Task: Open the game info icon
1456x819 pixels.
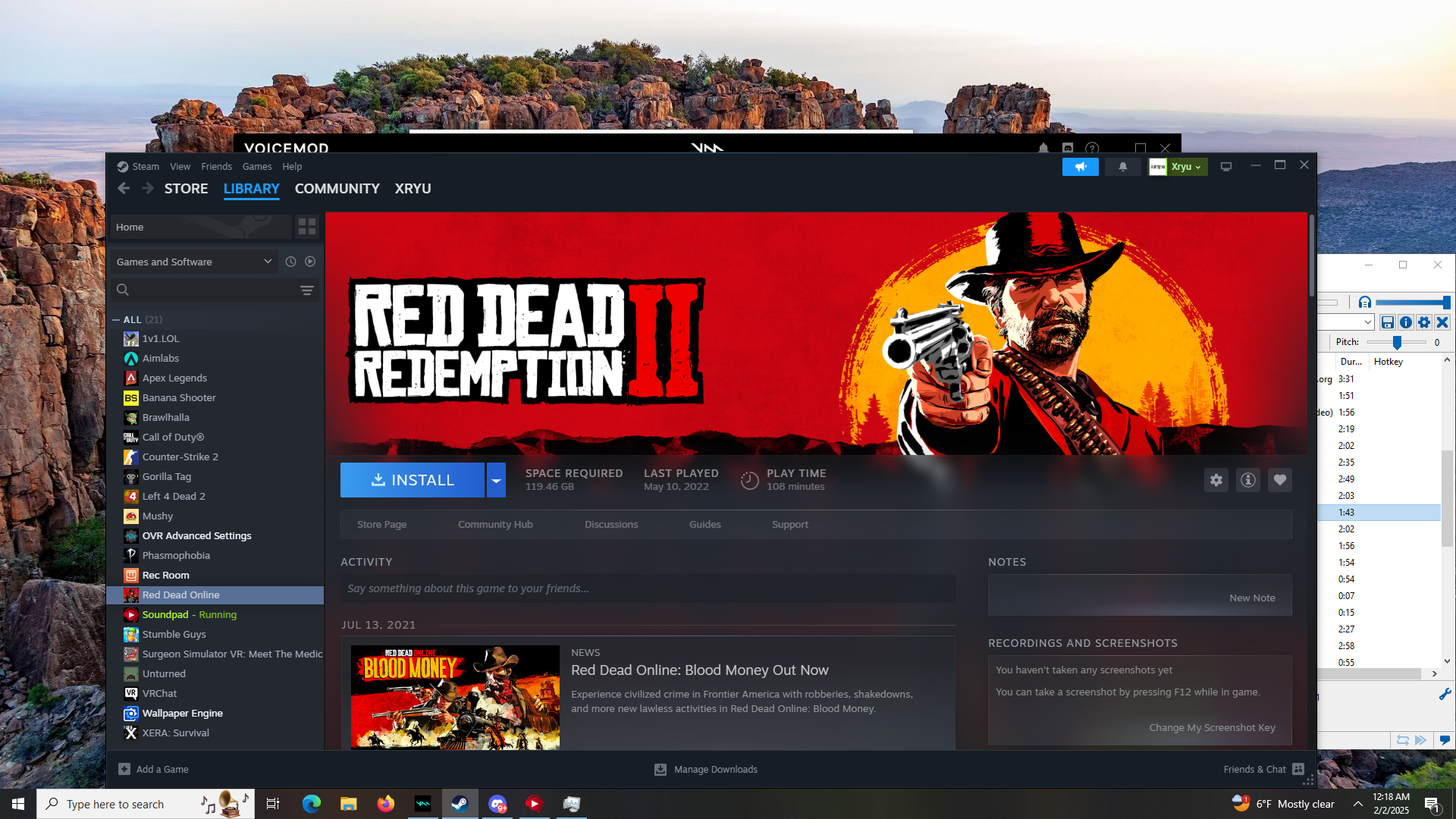Action: coord(1248,480)
